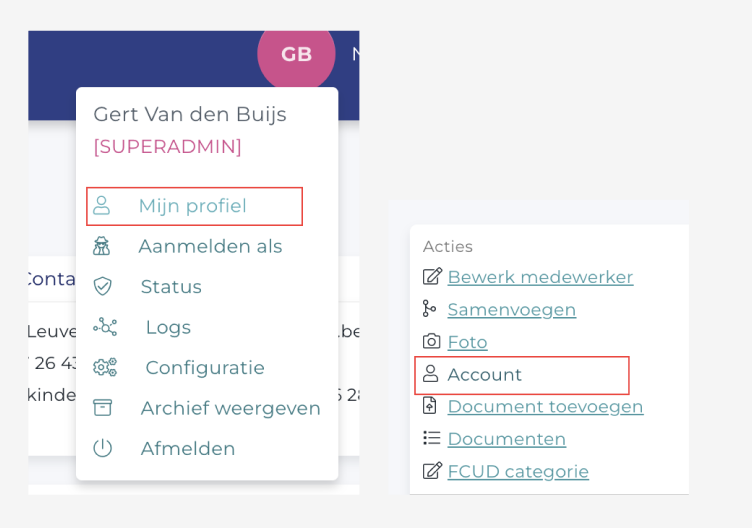752x528 pixels.
Task: Click the person icon beside Mijn profiel
Action: pos(101,205)
